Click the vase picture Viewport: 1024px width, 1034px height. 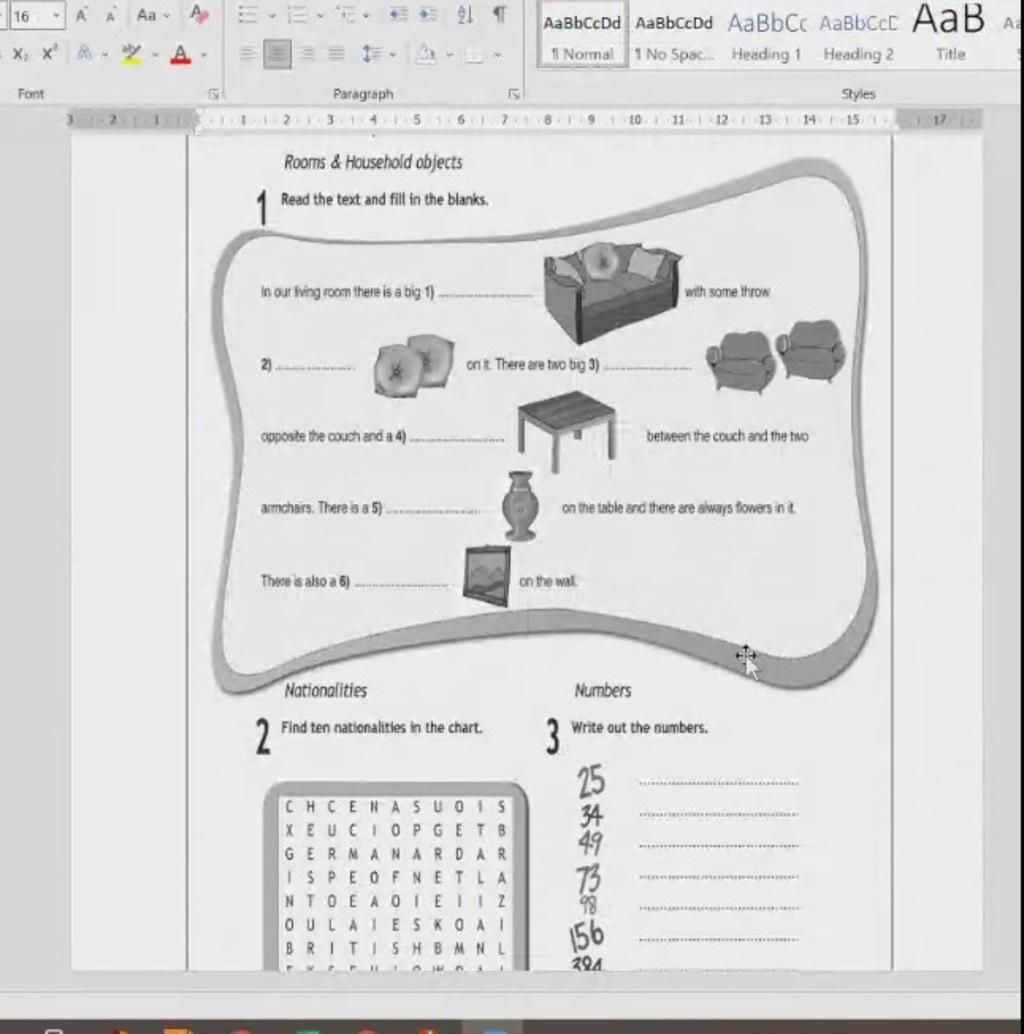pyautogui.click(x=520, y=506)
